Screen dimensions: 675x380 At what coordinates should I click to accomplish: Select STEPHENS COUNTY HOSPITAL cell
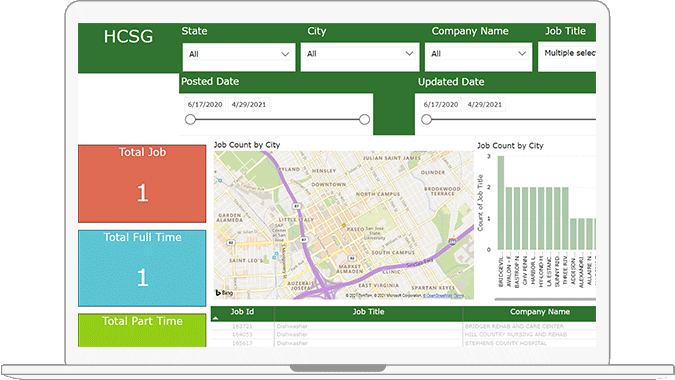click(x=529, y=343)
